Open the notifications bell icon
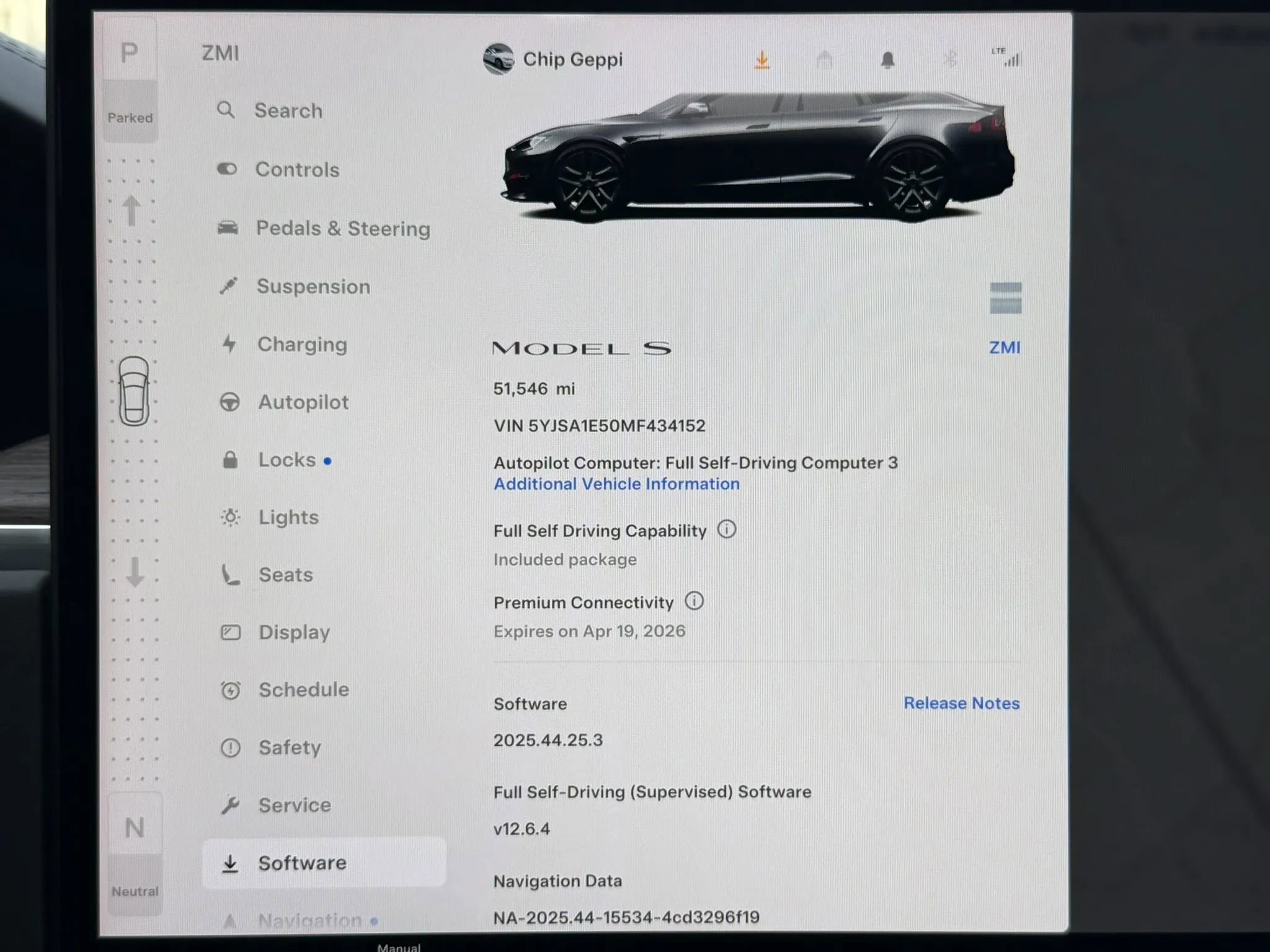The height and width of the screenshot is (952, 1270). pyautogui.click(x=888, y=58)
